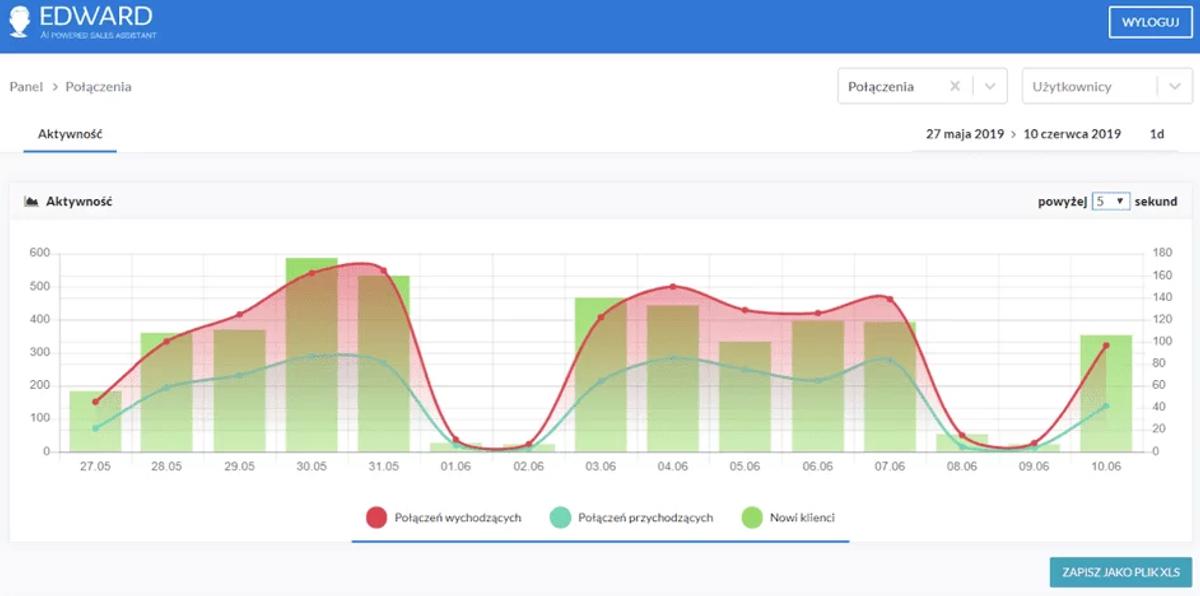Image resolution: width=1200 pixels, height=596 pixels.
Task: Click the red Połączeń wychodzących legend circle
Action: [x=376, y=517]
